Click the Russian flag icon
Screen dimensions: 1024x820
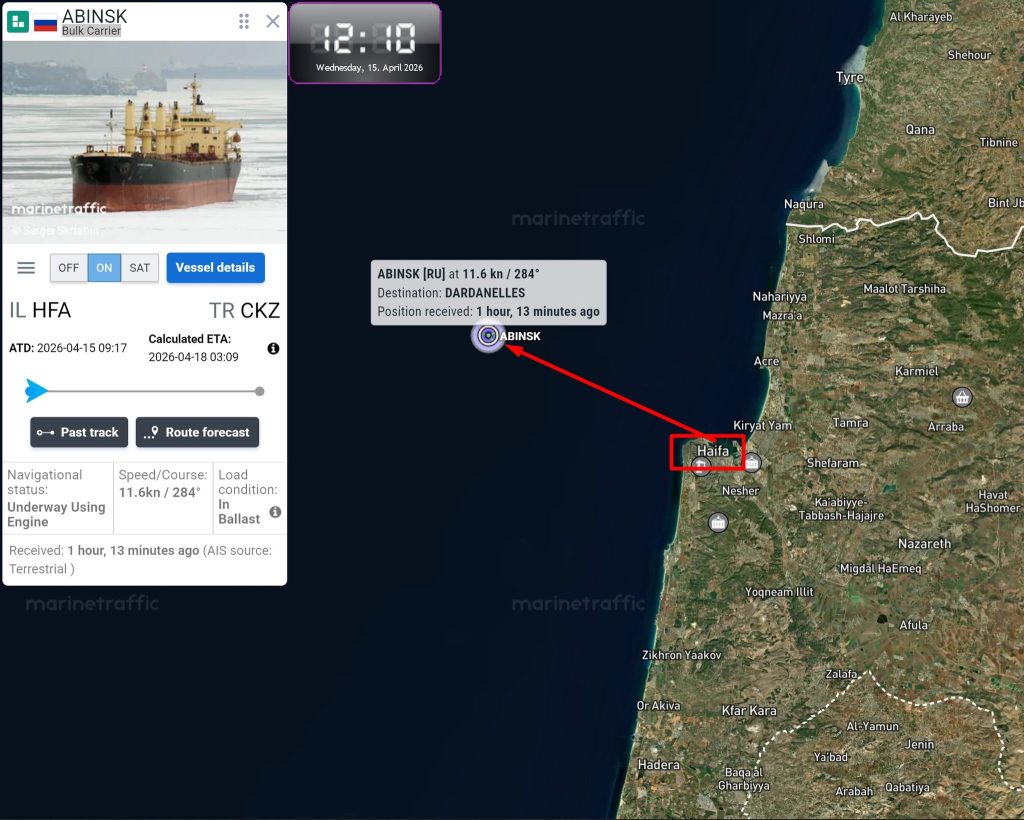45,23
